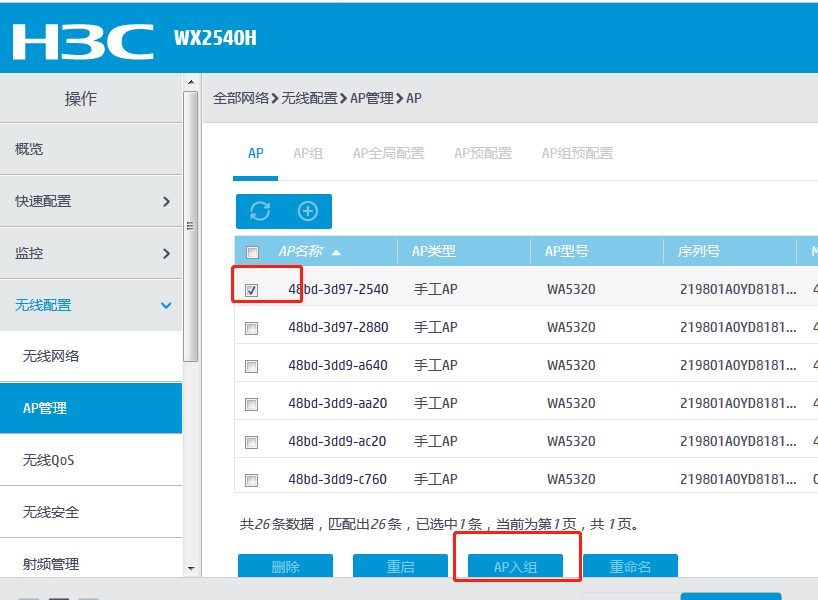The width and height of the screenshot is (818, 600).
Task: Check the checkbox for 48bd-3d97-2880
Action: (x=251, y=328)
